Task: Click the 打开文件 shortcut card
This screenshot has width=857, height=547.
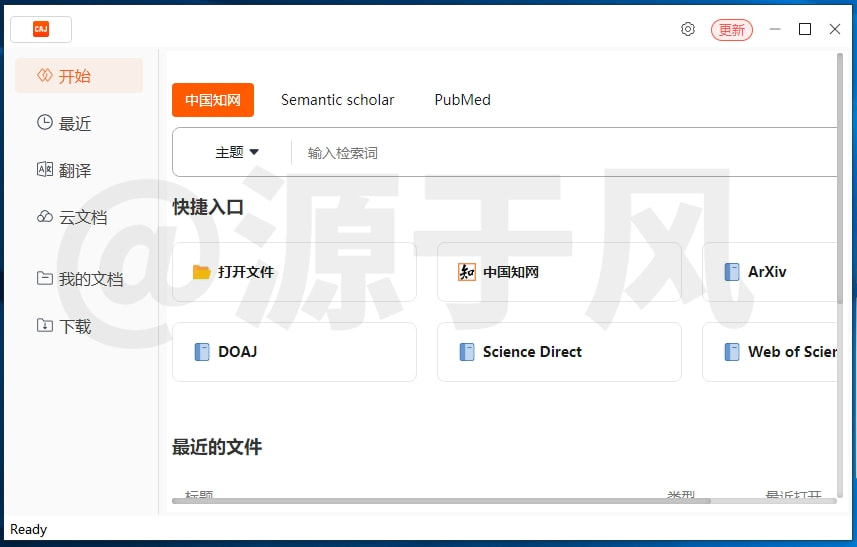Action: tap(294, 272)
